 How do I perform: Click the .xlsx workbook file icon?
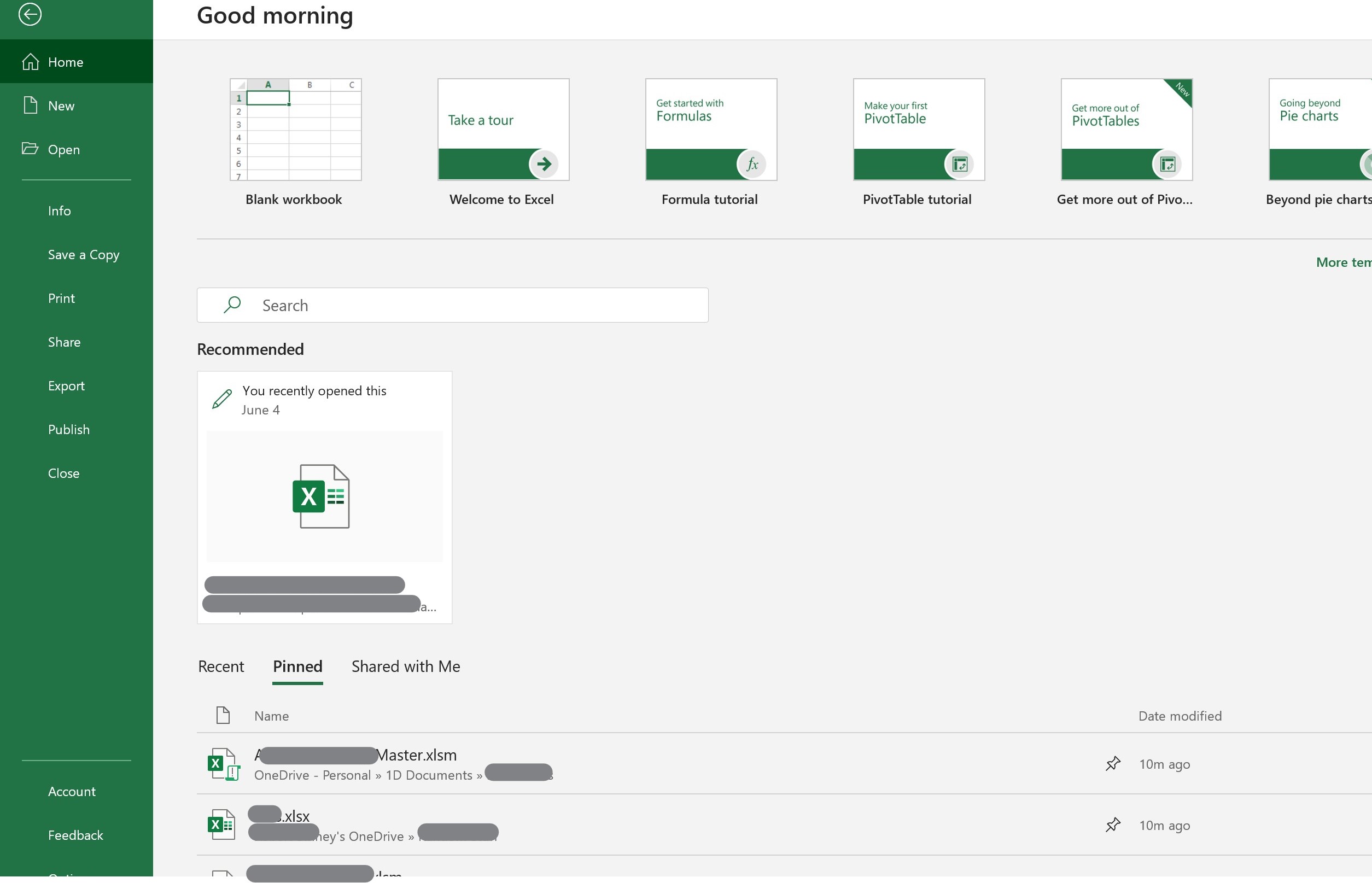[221, 824]
